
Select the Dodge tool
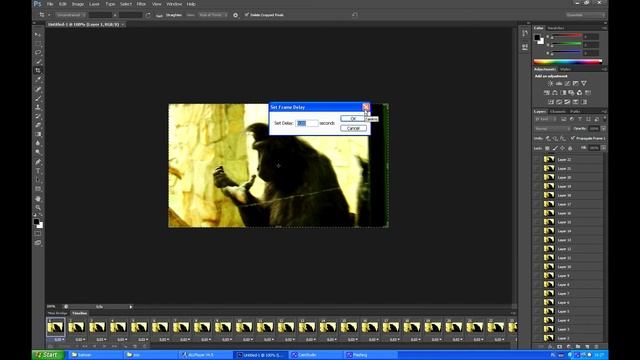pos(38,152)
